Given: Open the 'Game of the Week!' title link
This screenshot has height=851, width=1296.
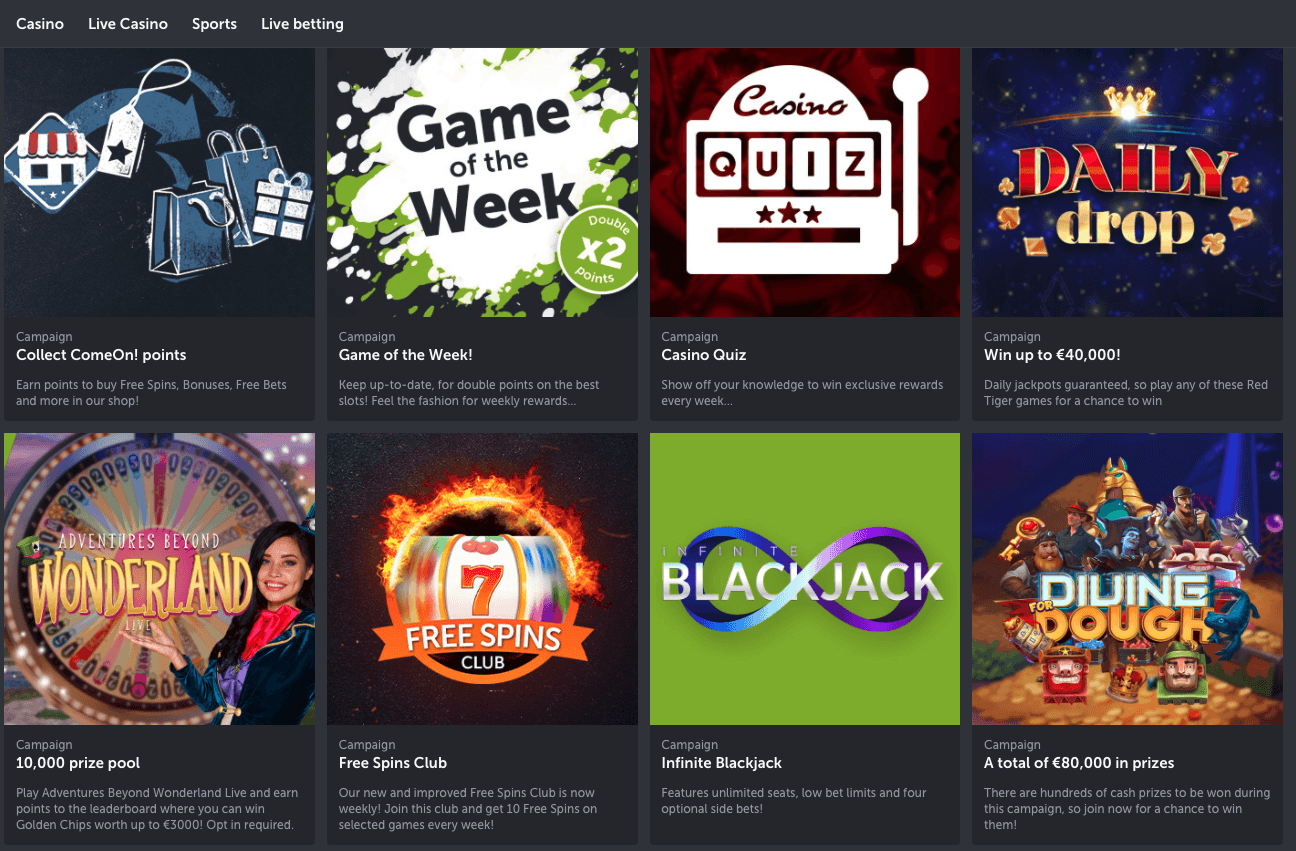Looking at the screenshot, I should point(405,355).
